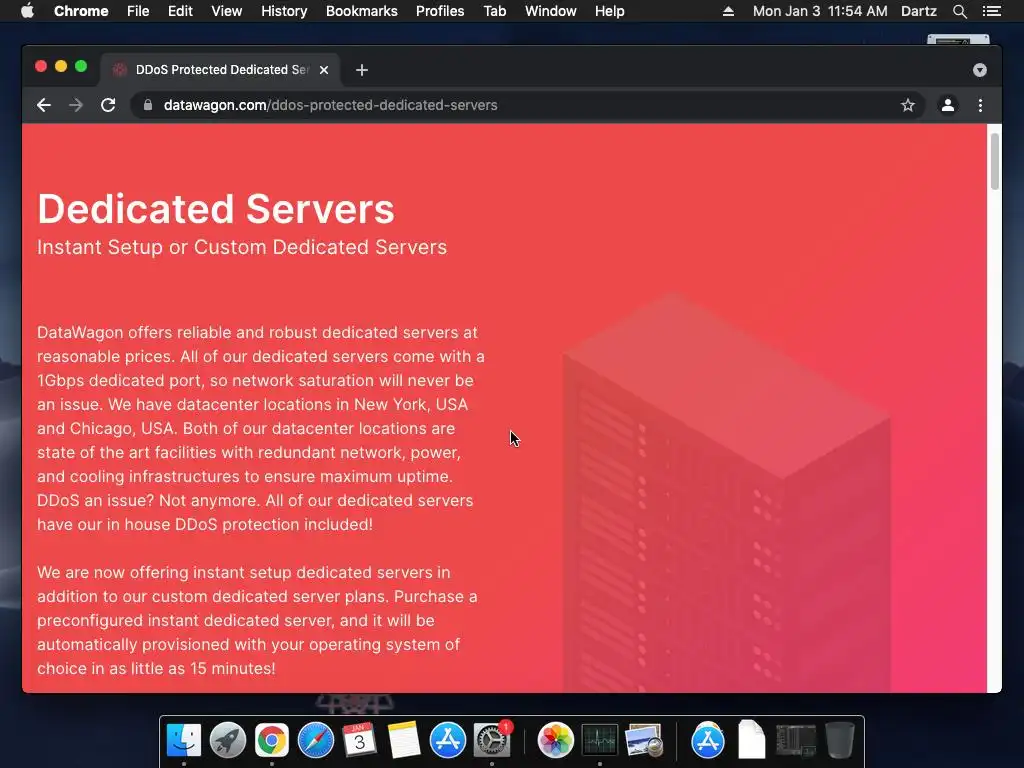
Task: Open the Dartz user menu
Action: (x=919, y=11)
